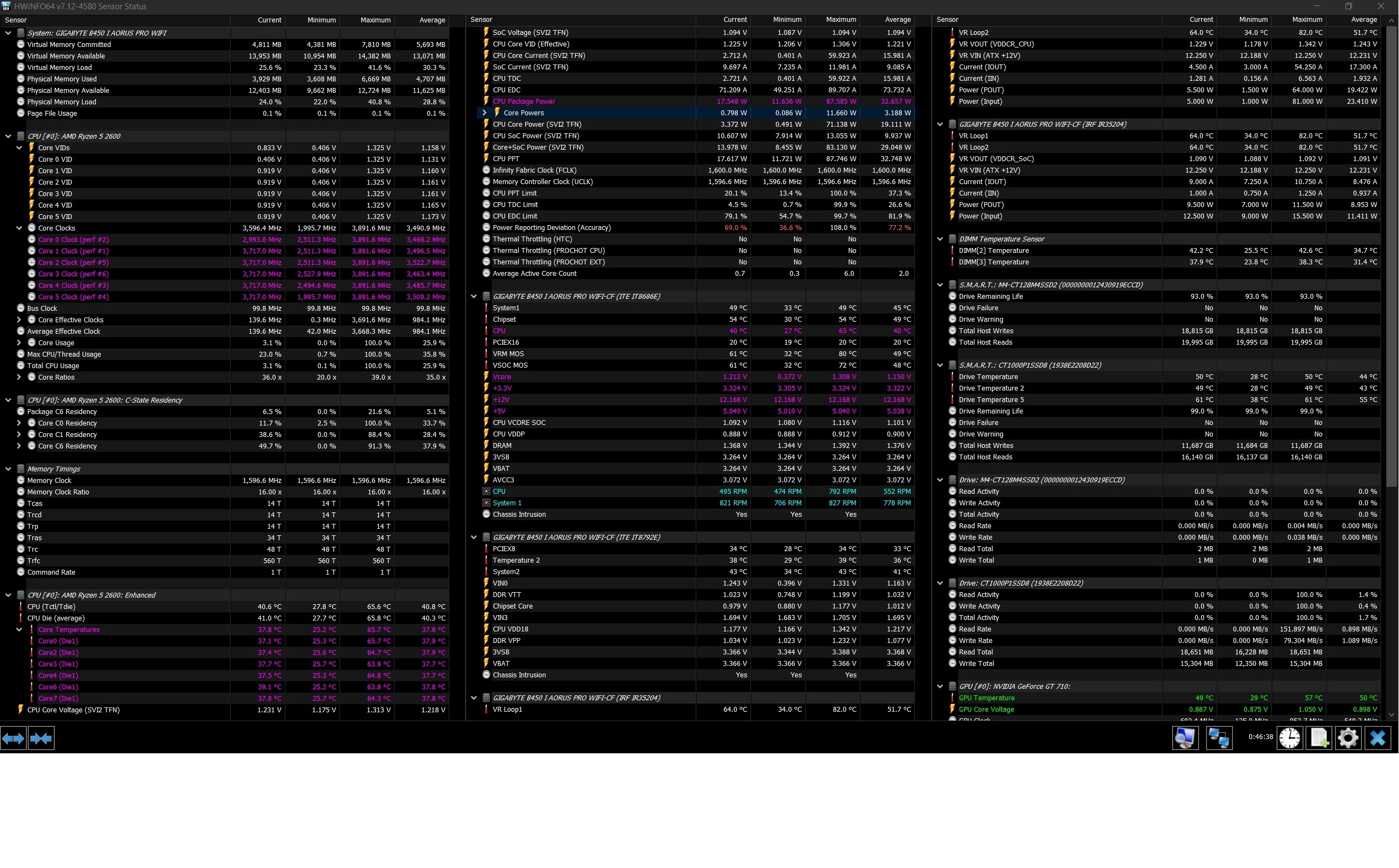Reset the sensor clock timer icon

coord(1289,738)
